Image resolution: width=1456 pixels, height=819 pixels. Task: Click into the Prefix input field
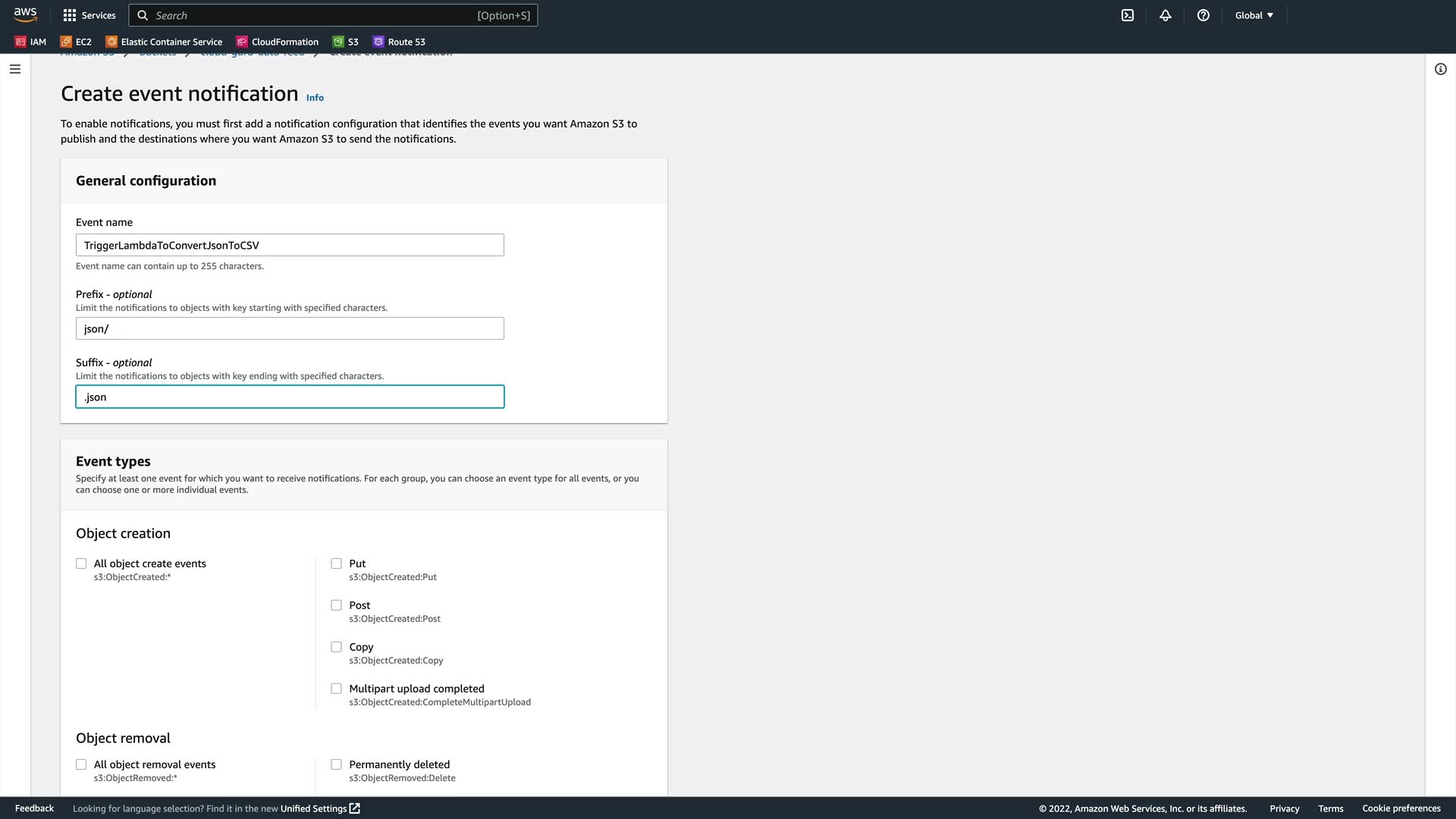click(290, 328)
